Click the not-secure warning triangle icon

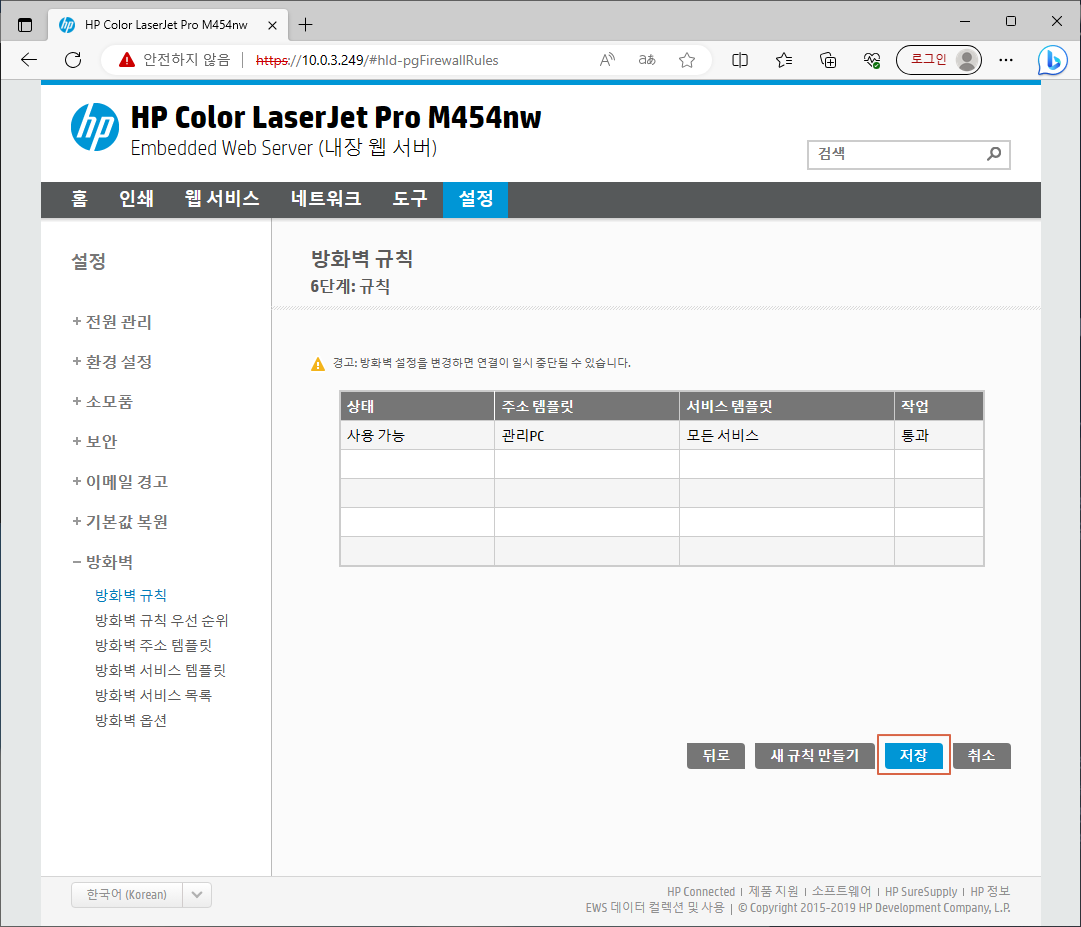point(127,60)
